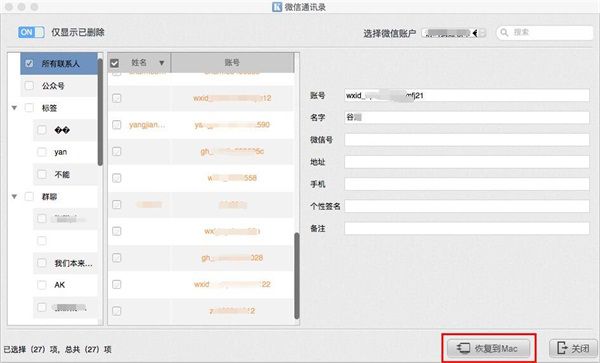The image size is (600, 363).
Task: Sort by the 姓名 column arrow
Action: (x=161, y=63)
